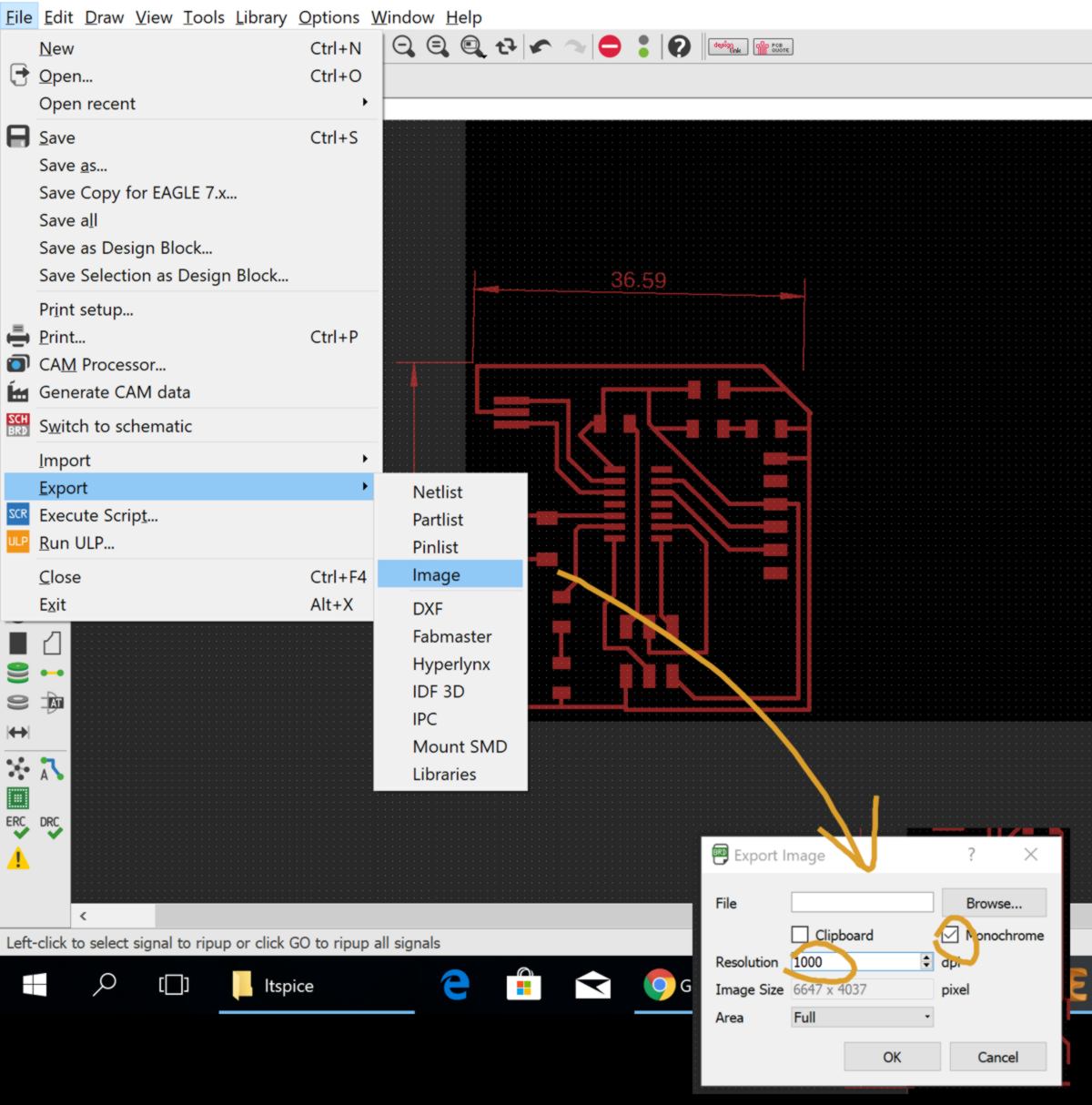
Task: Select CAM Processor from File menu
Action: click(x=102, y=365)
